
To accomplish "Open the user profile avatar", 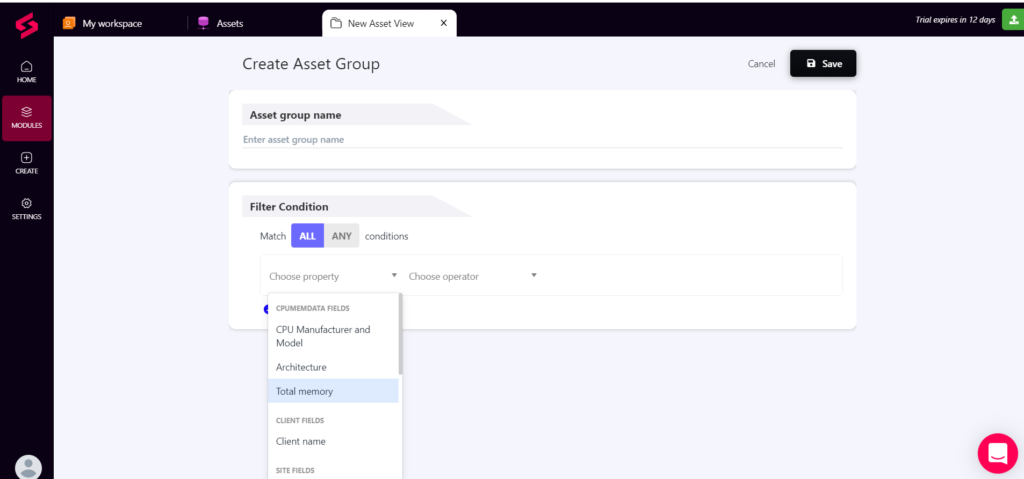I will (28, 467).
